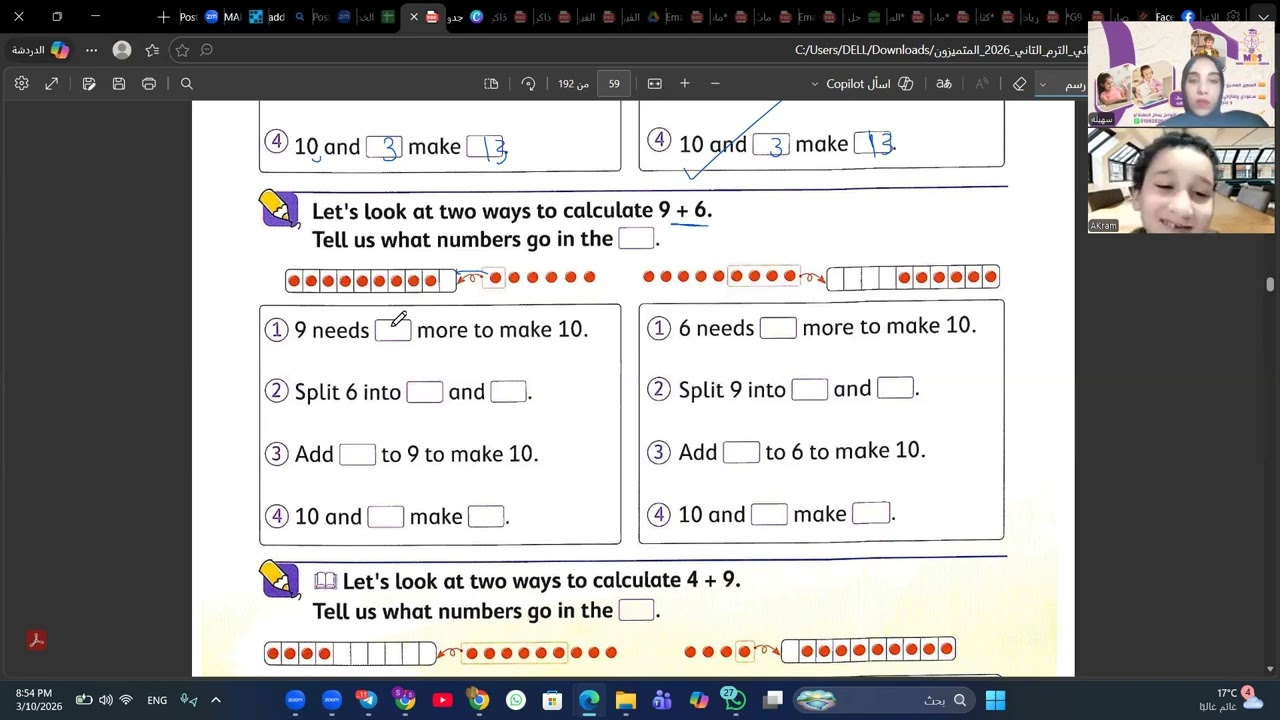
Task: Click the teacher video thumbnail
Action: (x=1182, y=72)
